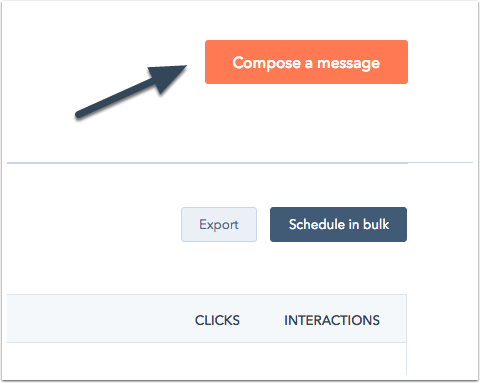
Task: Click the word Compose on the orange button
Action: (x=267, y=63)
